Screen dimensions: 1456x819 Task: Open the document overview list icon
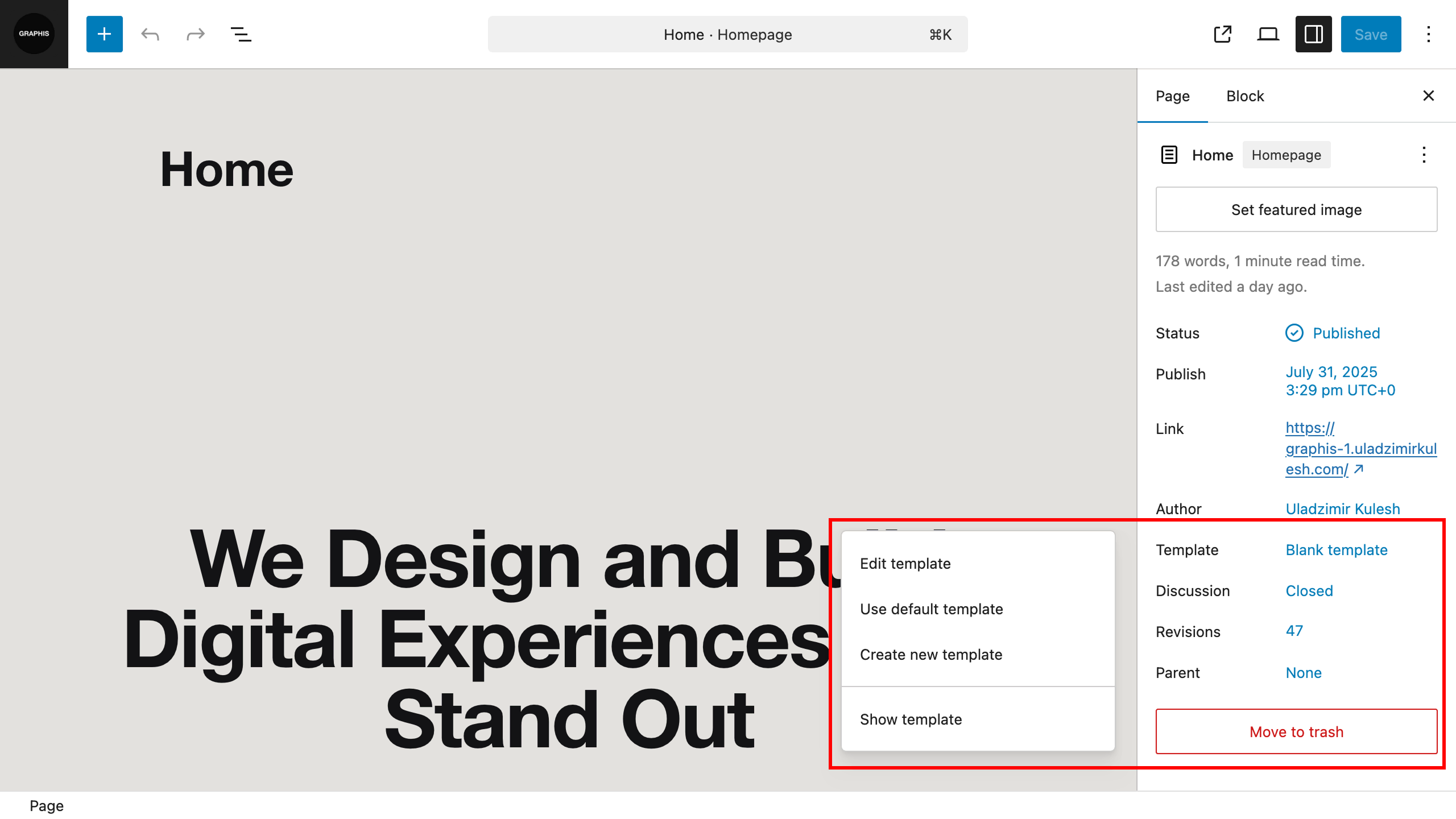click(241, 34)
